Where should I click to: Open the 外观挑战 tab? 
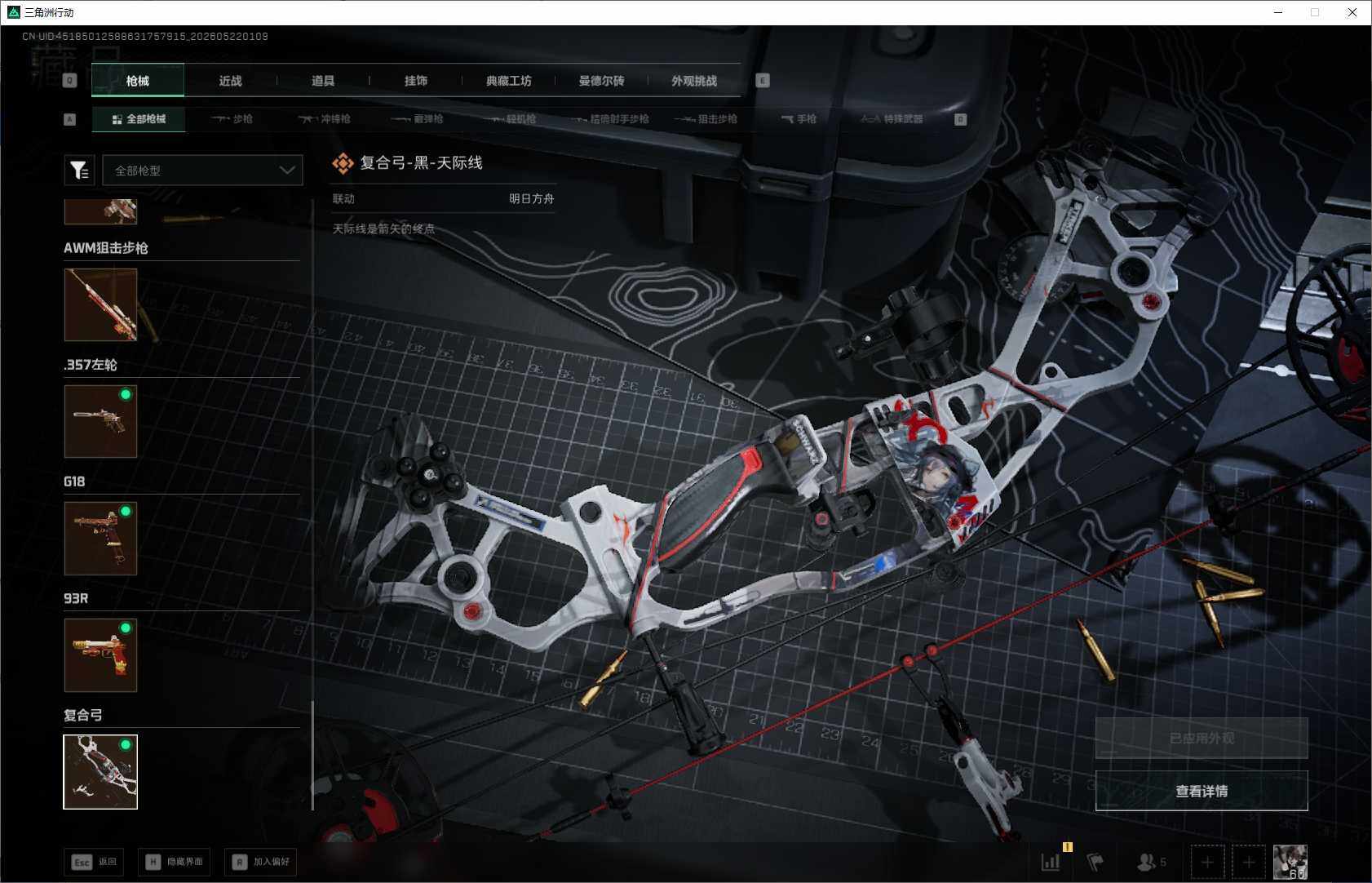pos(694,81)
